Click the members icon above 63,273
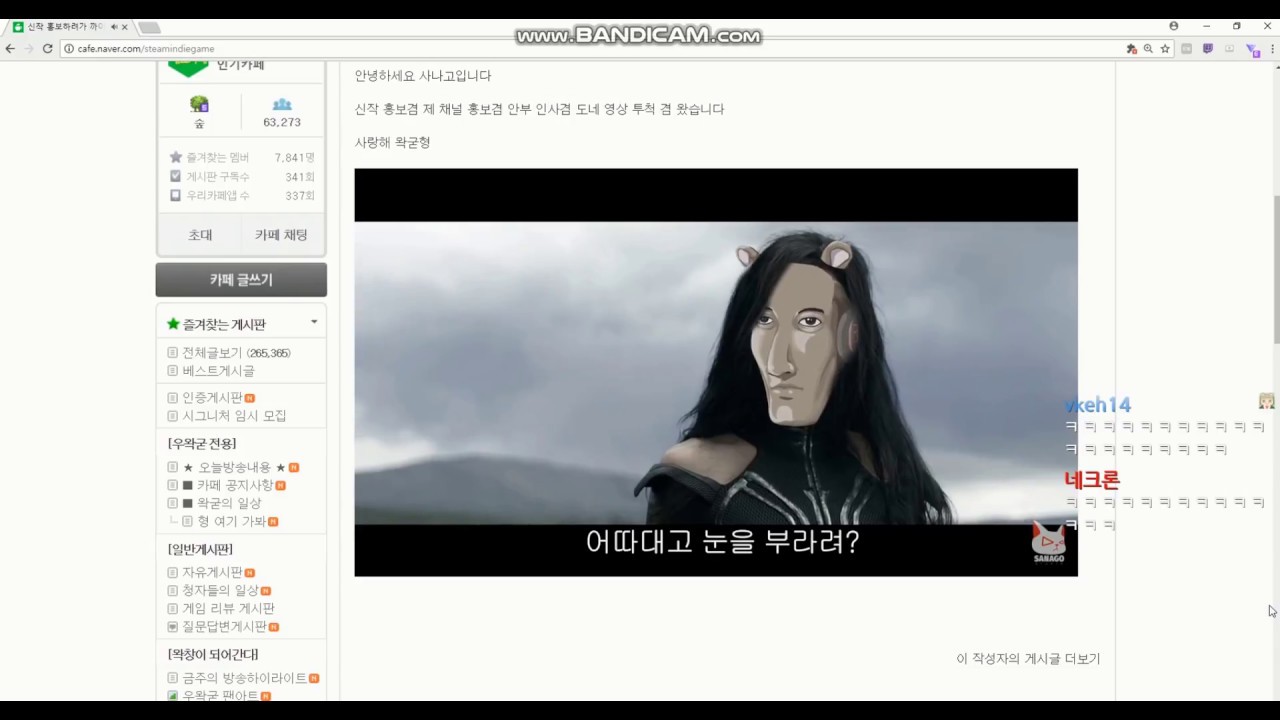 click(x=282, y=104)
